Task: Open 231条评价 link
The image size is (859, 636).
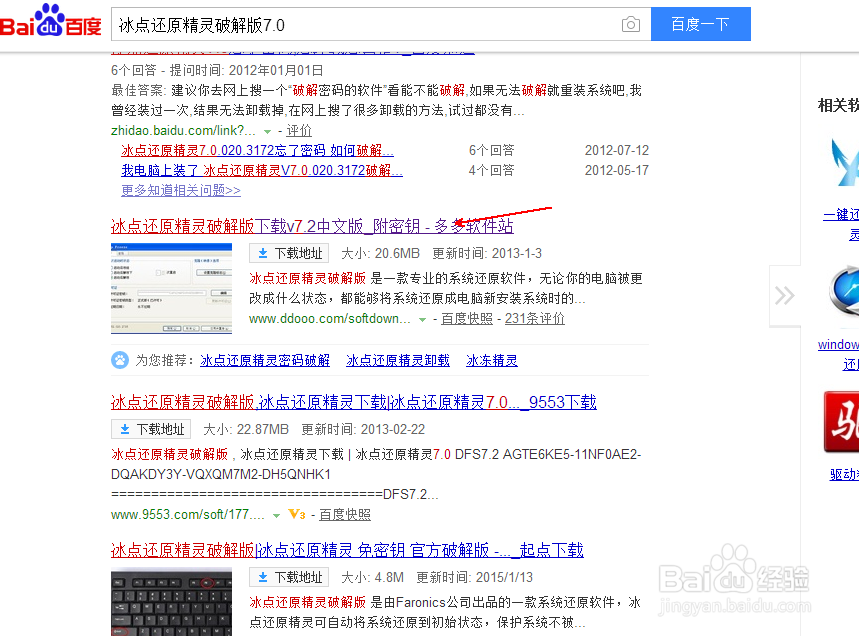Action: pyautogui.click(x=535, y=318)
